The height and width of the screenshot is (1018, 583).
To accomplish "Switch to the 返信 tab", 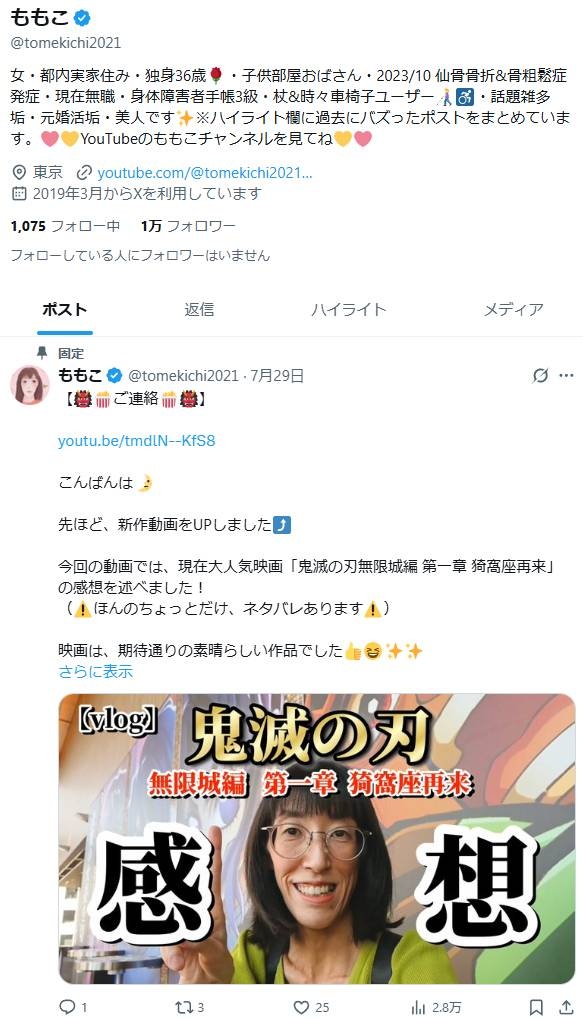I will pyautogui.click(x=199, y=310).
